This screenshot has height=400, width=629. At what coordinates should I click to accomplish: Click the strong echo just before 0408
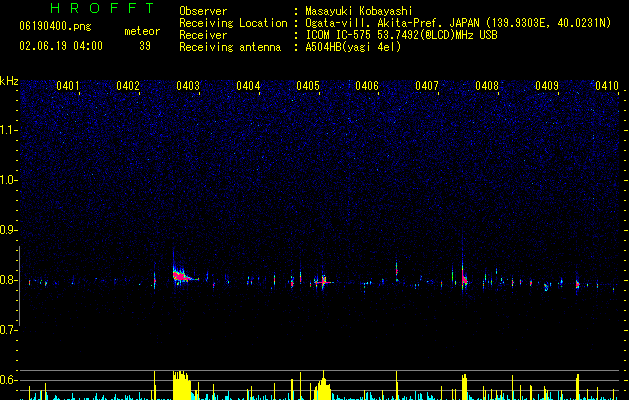464,278
